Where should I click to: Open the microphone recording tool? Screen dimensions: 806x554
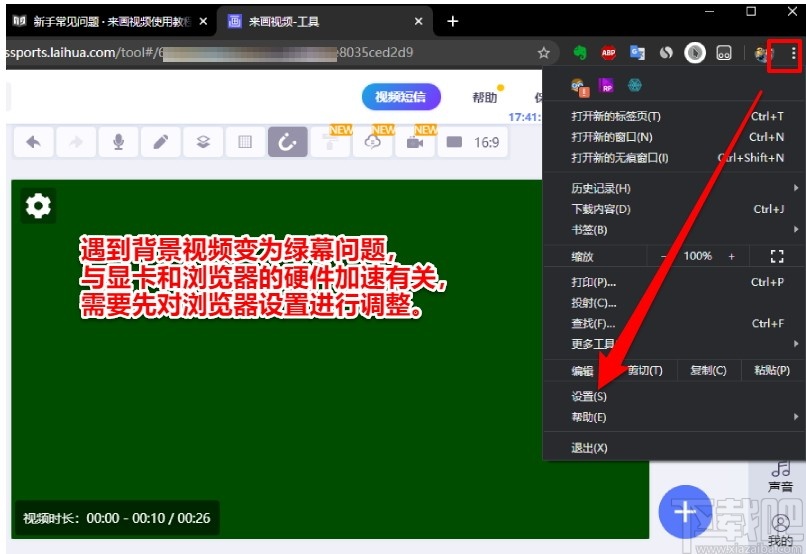(118, 142)
